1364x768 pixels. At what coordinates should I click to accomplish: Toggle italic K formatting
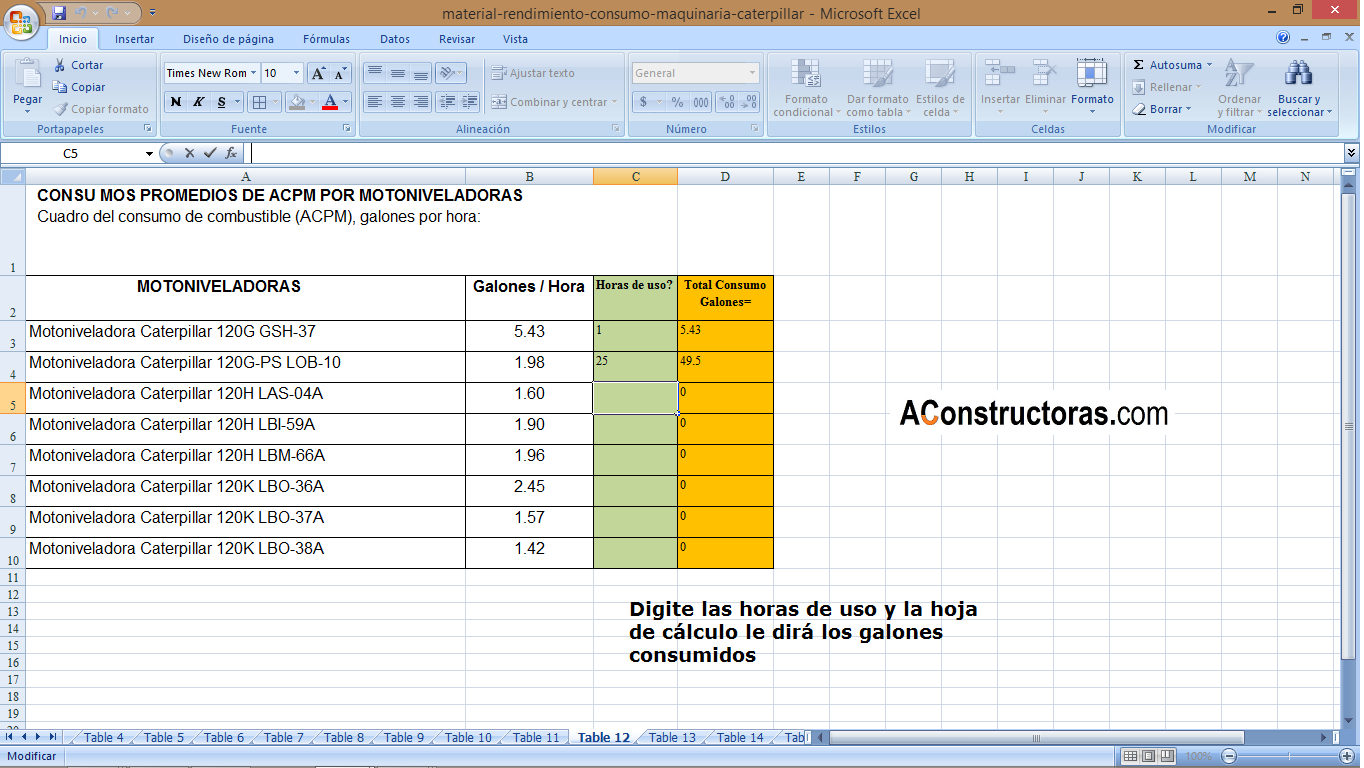[x=198, y=102]
